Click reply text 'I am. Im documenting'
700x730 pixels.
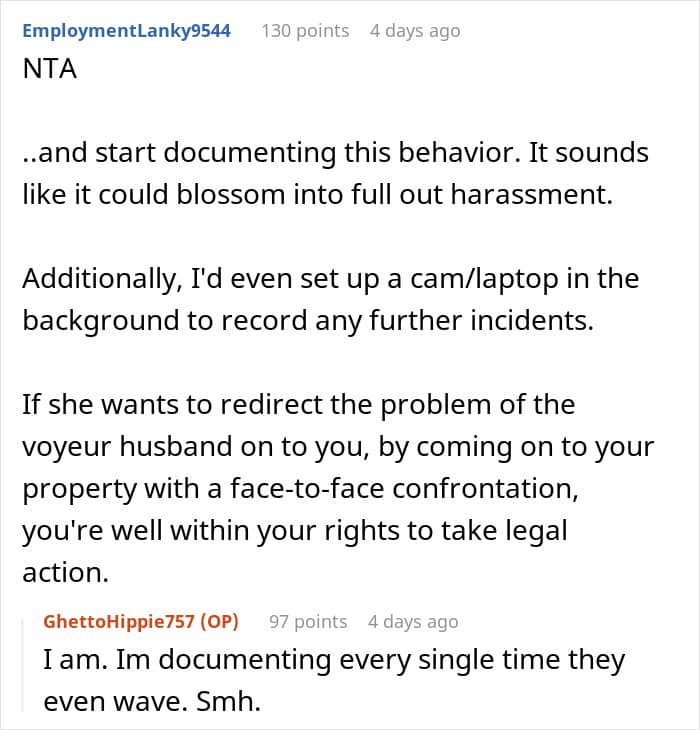pyautogui.click(x=187, y=660)
